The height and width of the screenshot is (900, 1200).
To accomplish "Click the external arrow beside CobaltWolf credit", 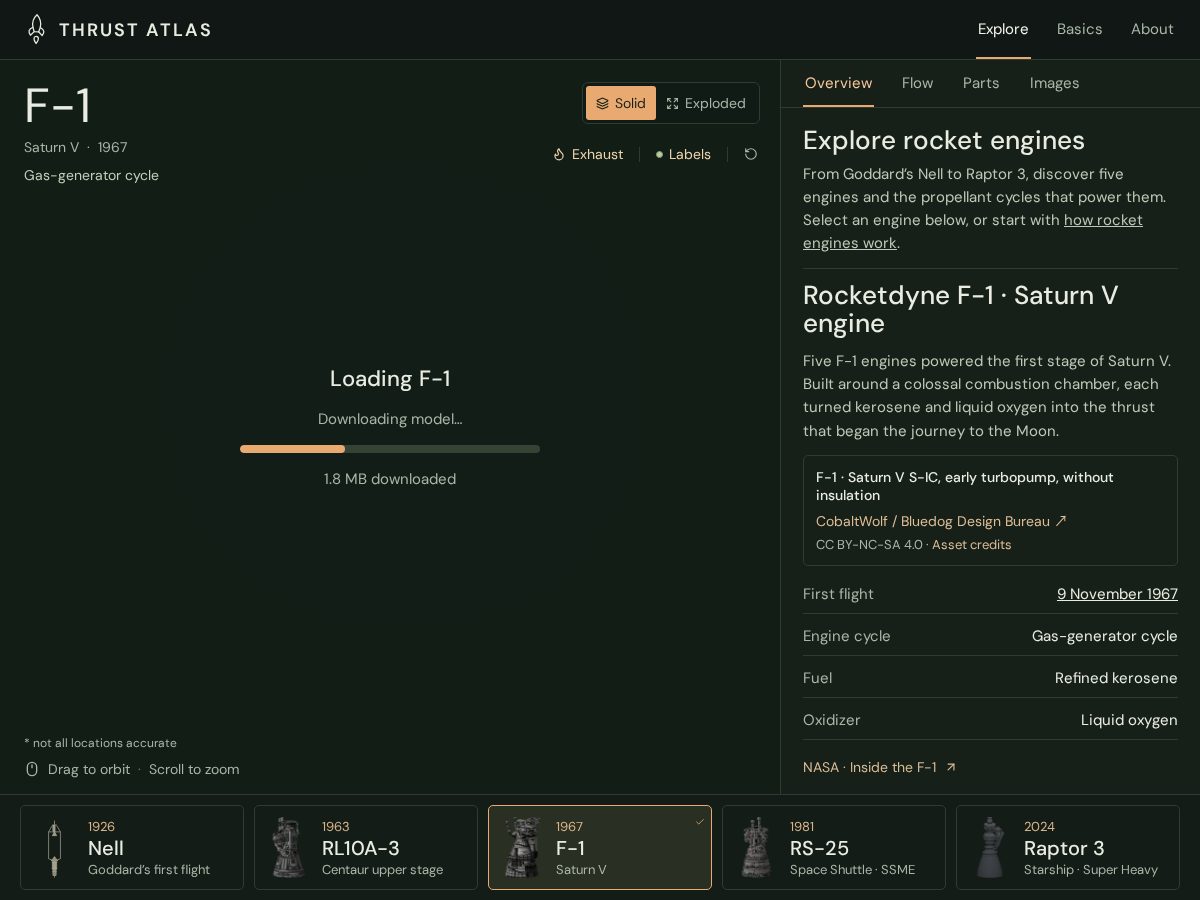I will [1061, 521].
